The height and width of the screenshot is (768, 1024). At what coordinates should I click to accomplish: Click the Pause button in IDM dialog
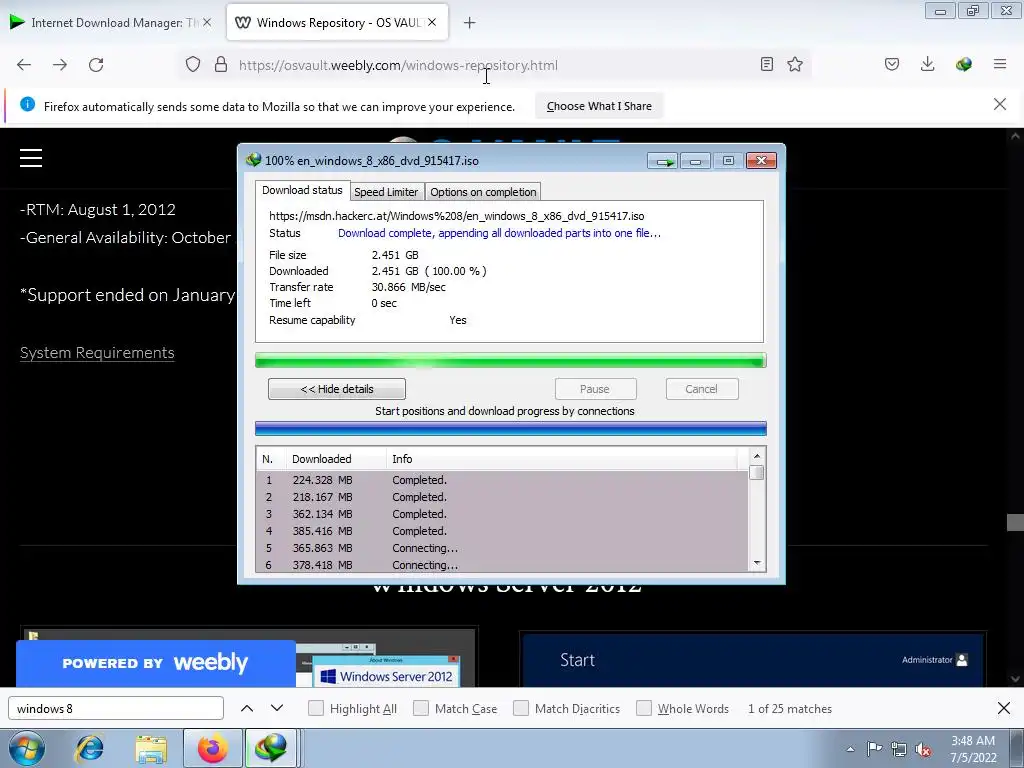pos(595,389)
